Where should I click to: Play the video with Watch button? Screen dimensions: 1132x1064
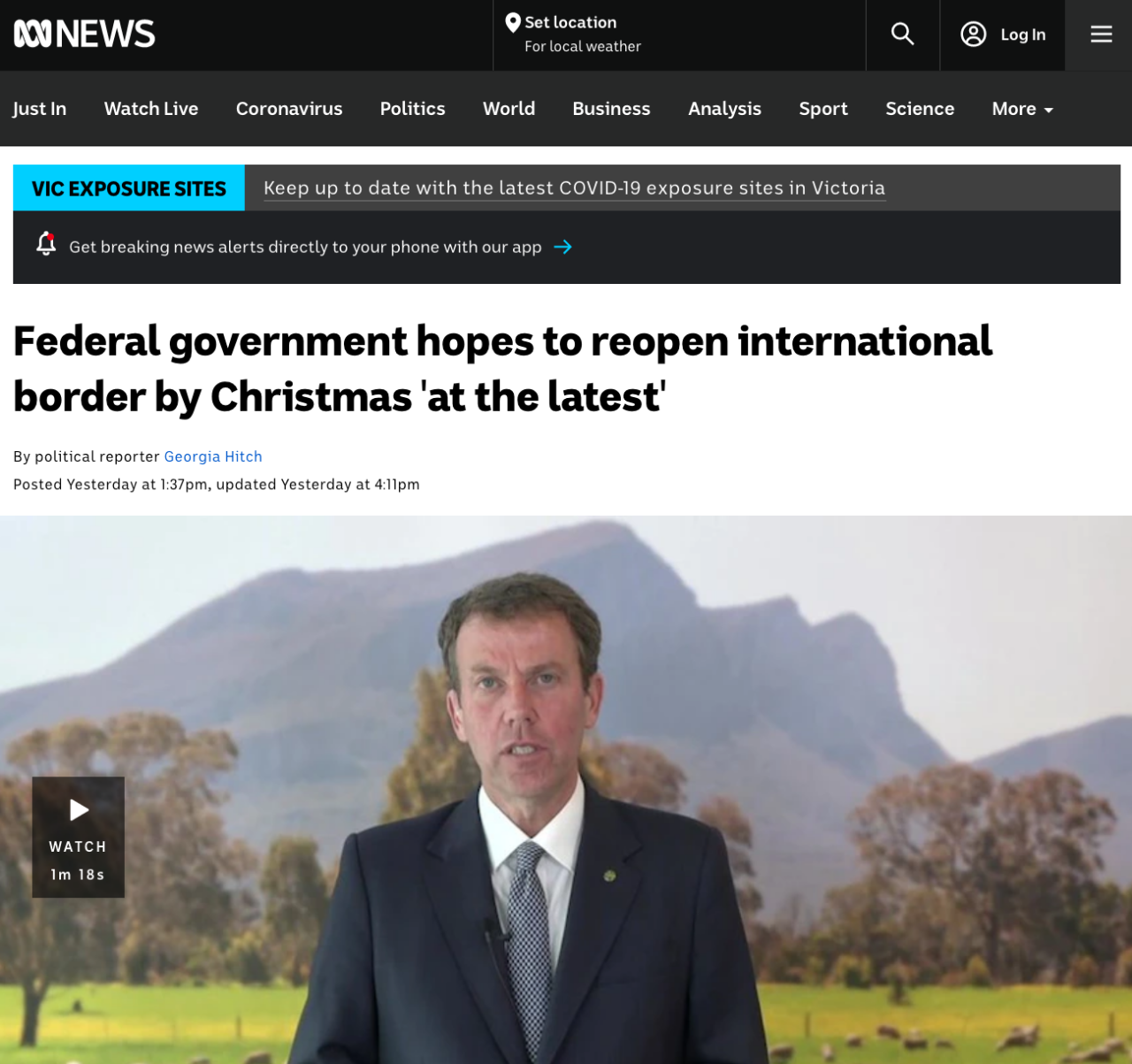[79, 837]
